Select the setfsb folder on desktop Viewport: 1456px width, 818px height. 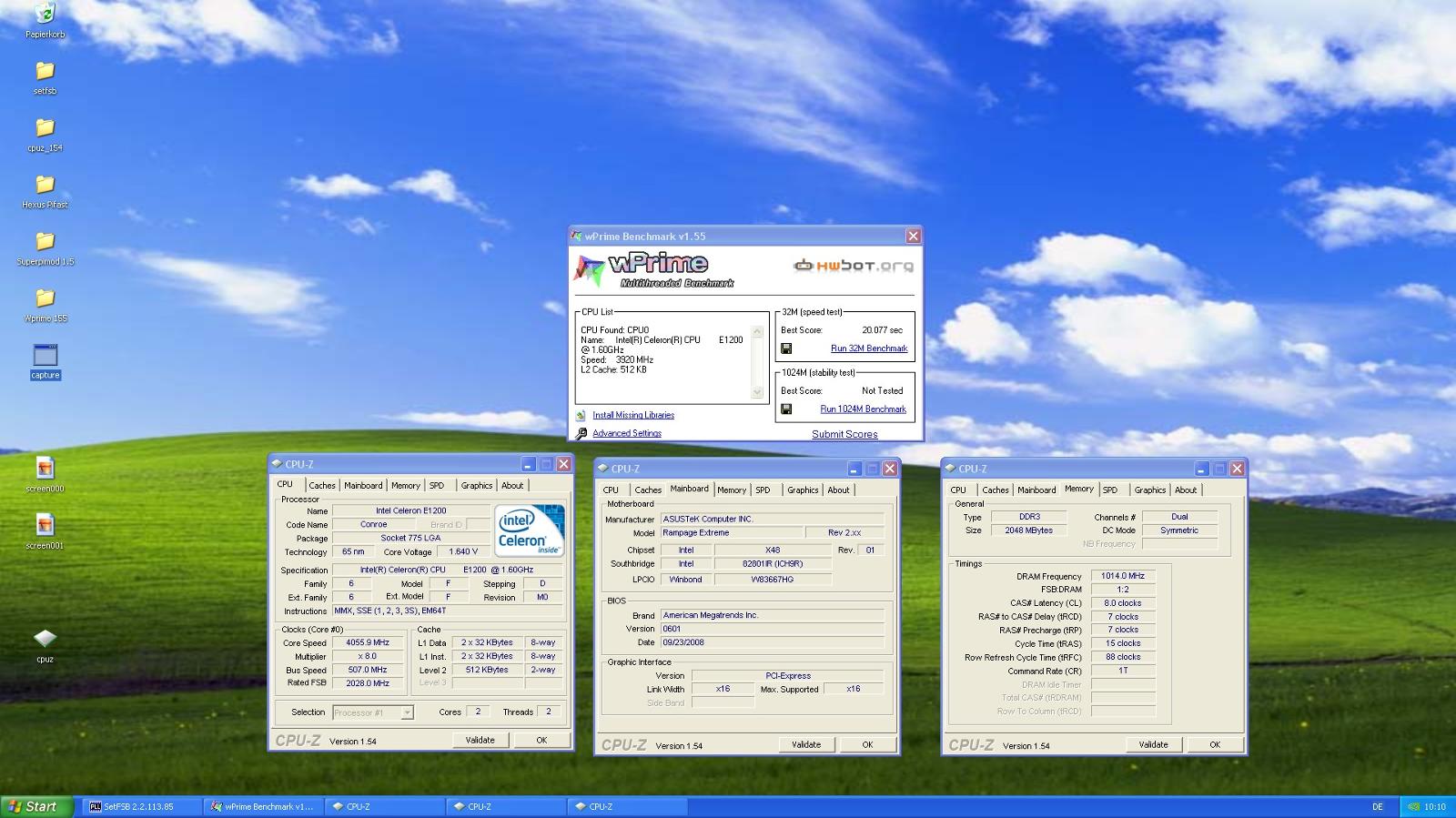(x=45, y=71)
